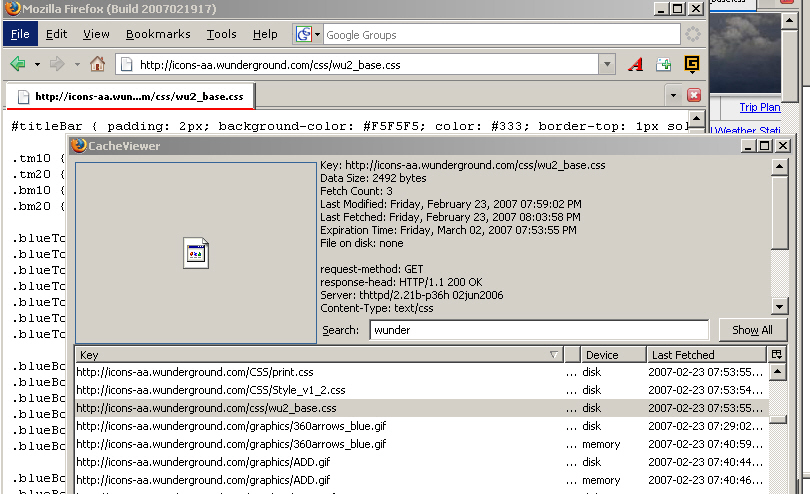The width and height of the screenshot is (810, 494).
Task: Open the File menu
Action: pos(20,34)
